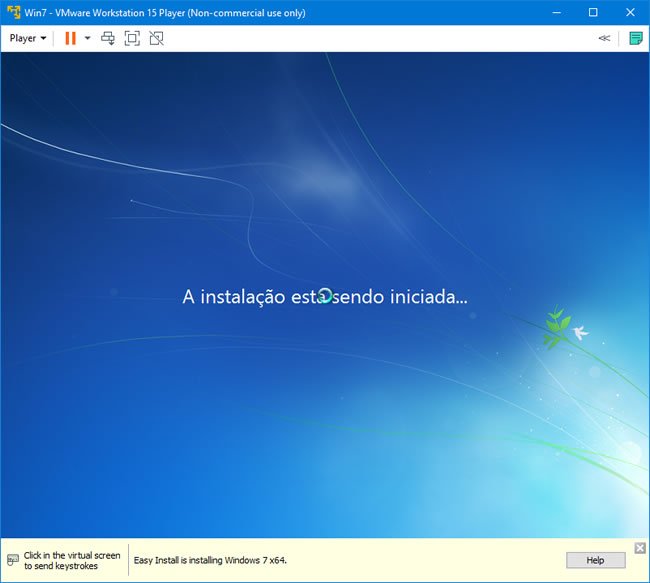Click the Help button in Easy Install bar
Image resolution: width=650 pixels, height=583 pixels.
[595, 560]
